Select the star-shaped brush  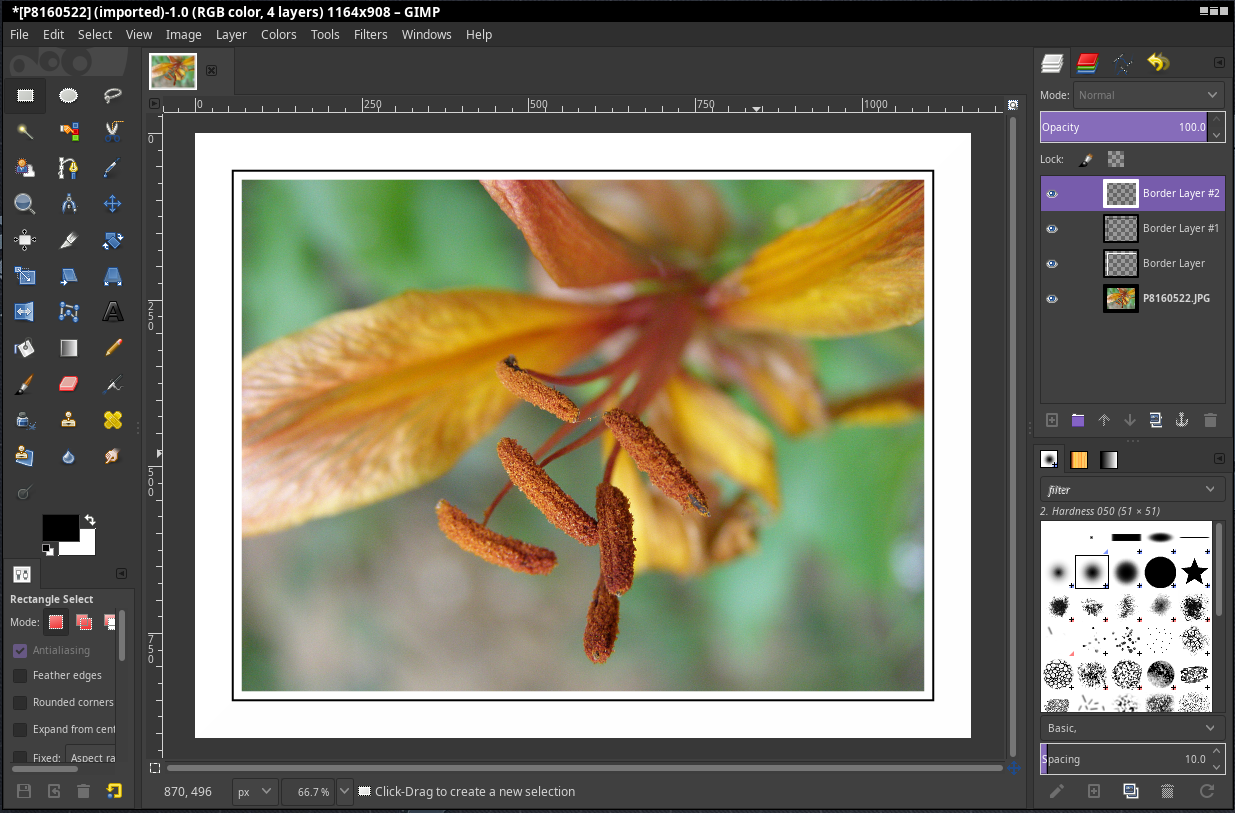[x=1194, y=572]
